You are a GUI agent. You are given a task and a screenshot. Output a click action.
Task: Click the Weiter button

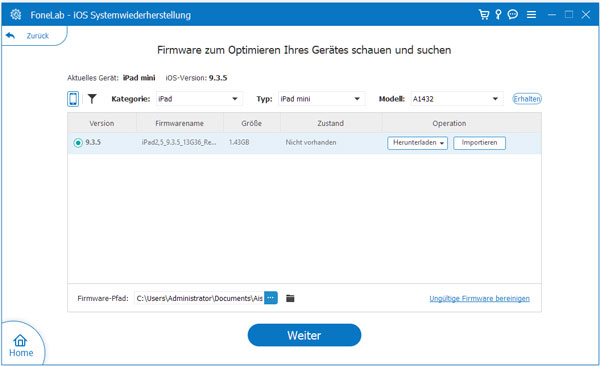pyautogui.click(x=304, y=335)
